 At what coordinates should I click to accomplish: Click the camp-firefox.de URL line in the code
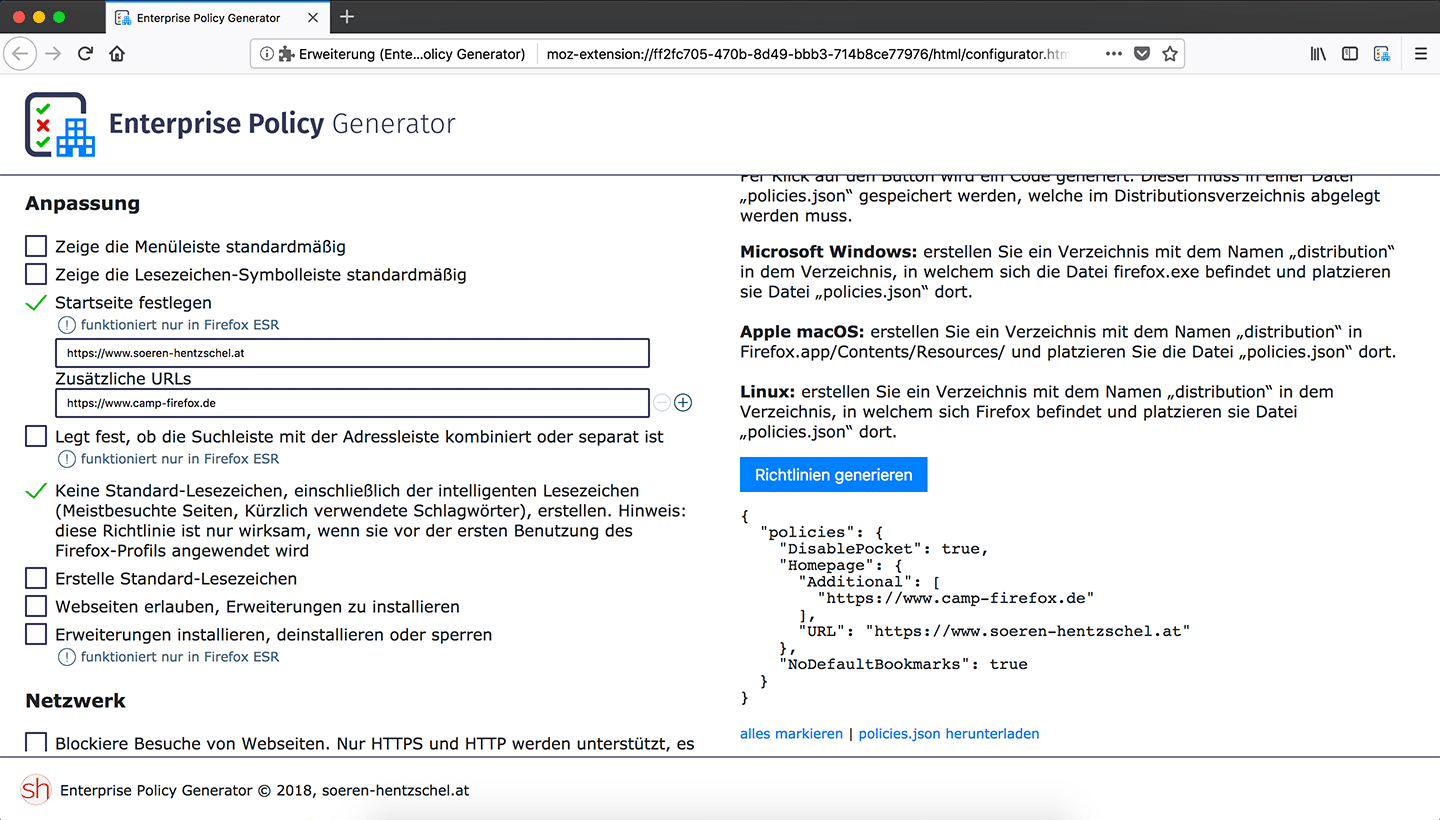tap(956, 598)
